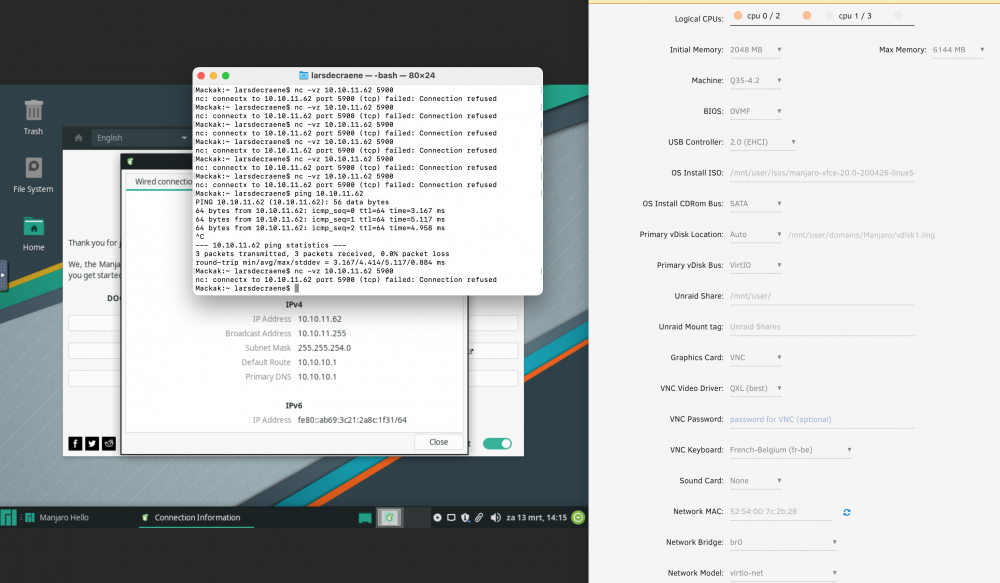
Task: Open the Network Bridge br0 dropdown
Action: (783, 542)
